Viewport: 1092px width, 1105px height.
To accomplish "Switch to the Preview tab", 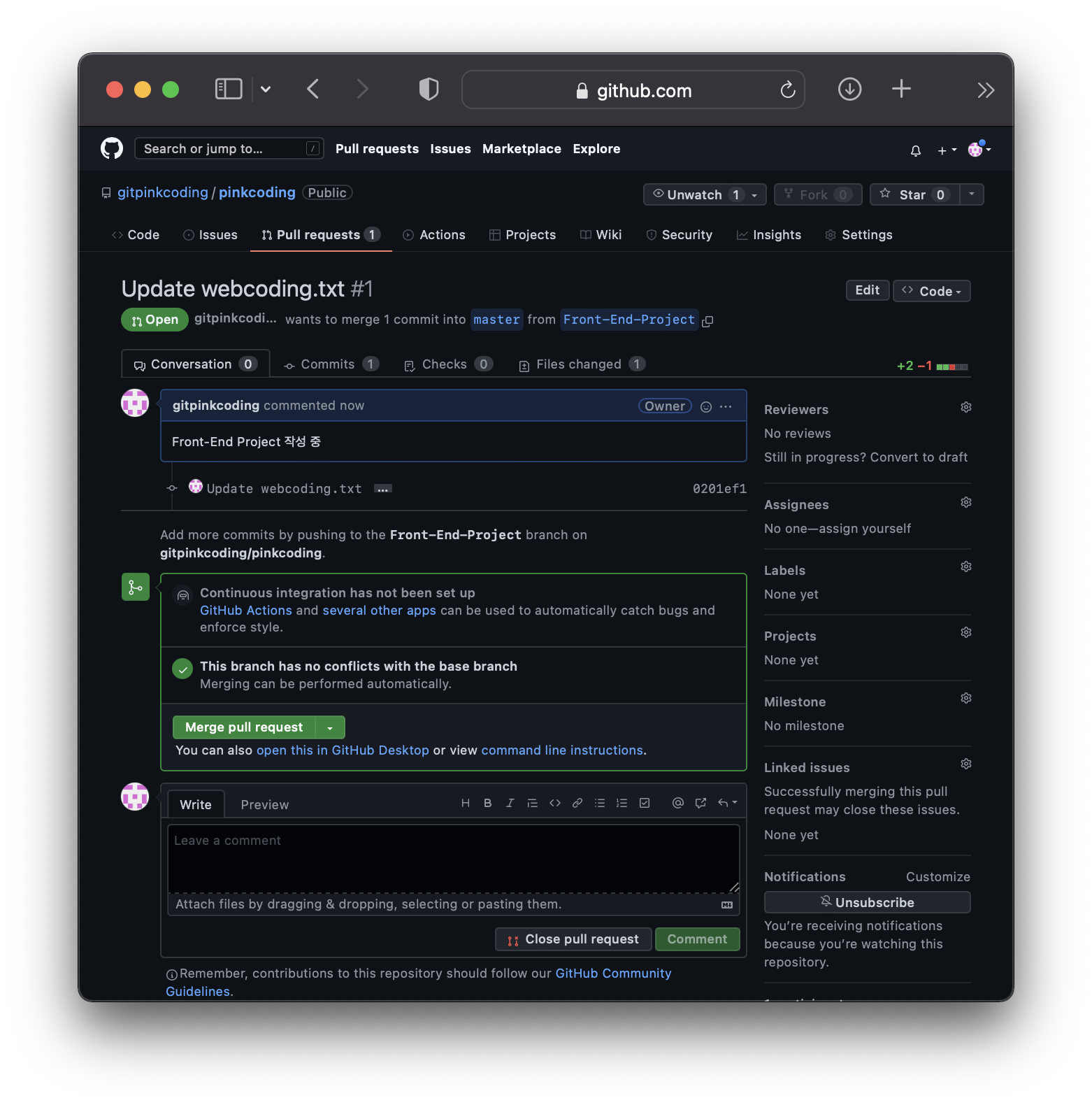I will (x=265, y=805).
